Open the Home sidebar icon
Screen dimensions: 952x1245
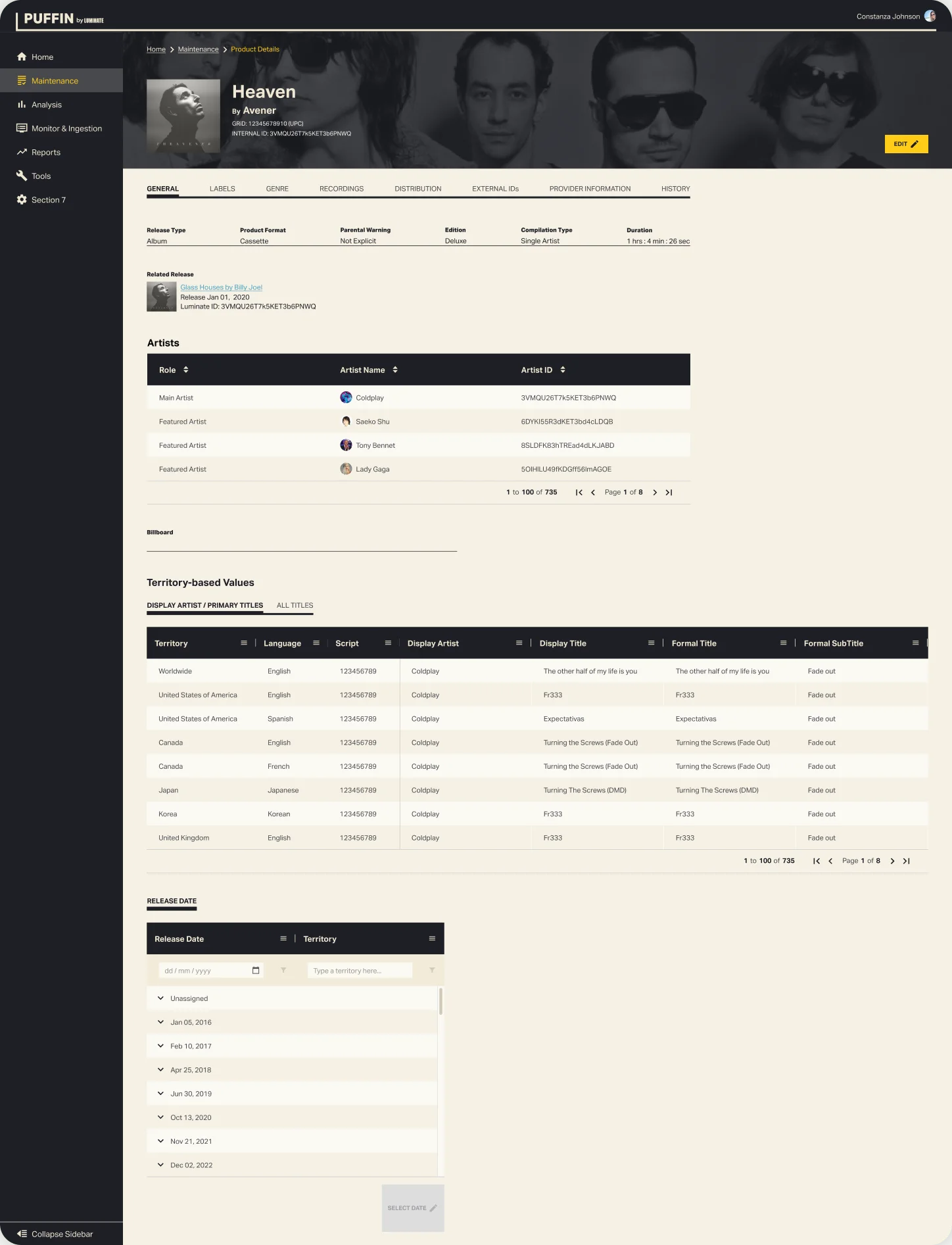pyautogui.click(x=22, y=57)
